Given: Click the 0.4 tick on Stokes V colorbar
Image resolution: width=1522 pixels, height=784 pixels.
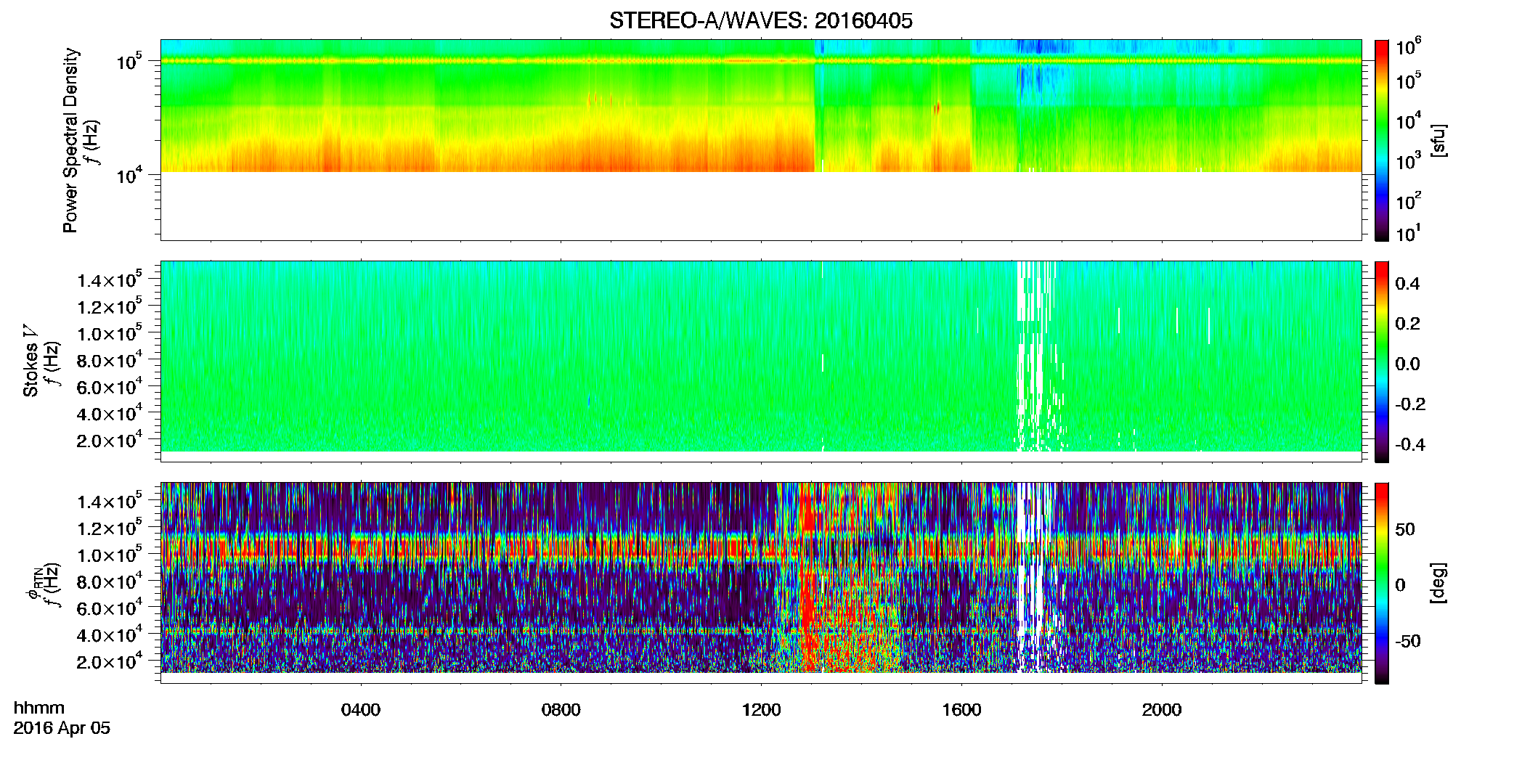Looking at the screenshot, I should click(1407, 284).
